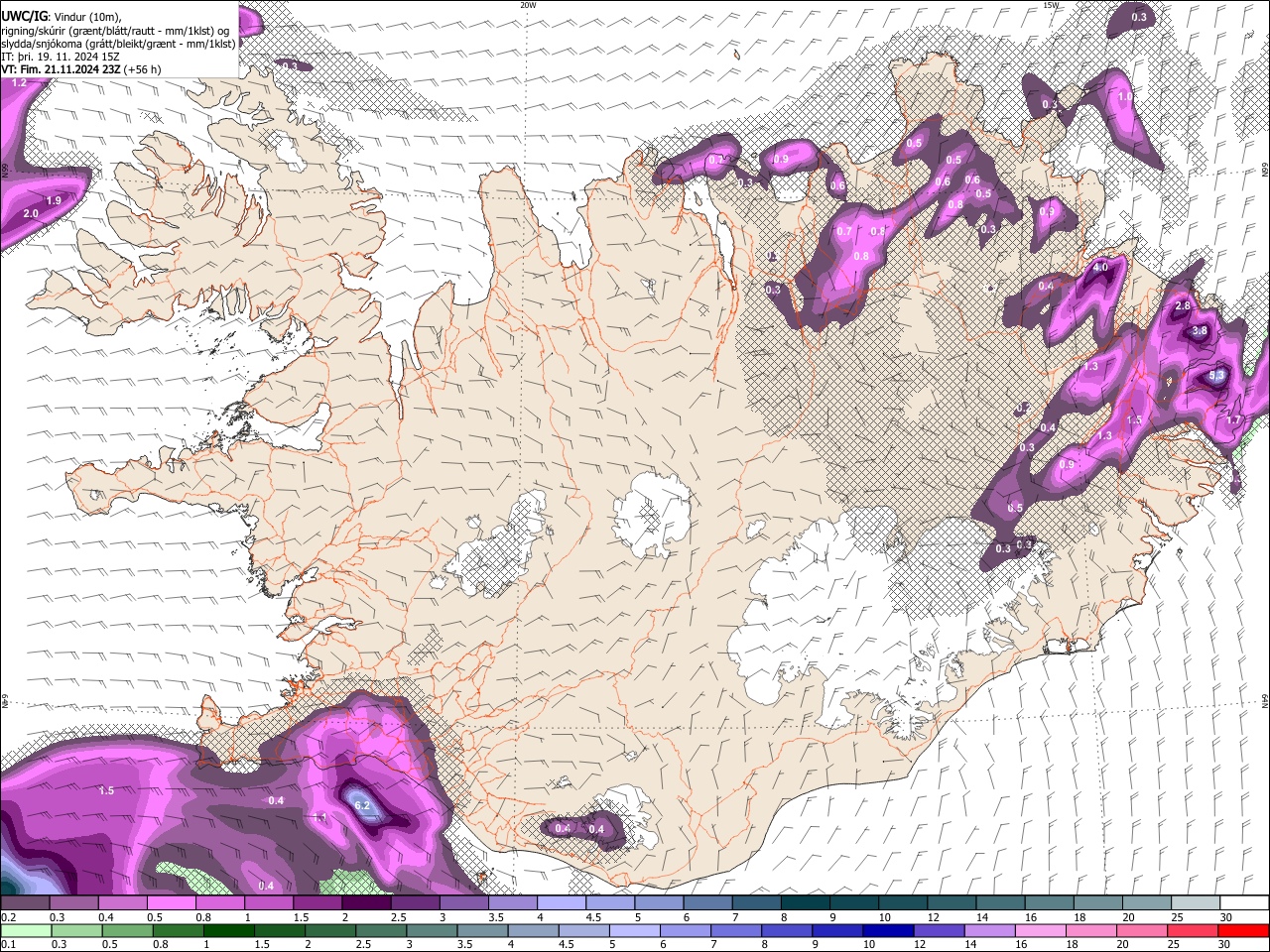
Task: Select the dark mauve 0.2 snow scale swatch
Action: (26, 903)
